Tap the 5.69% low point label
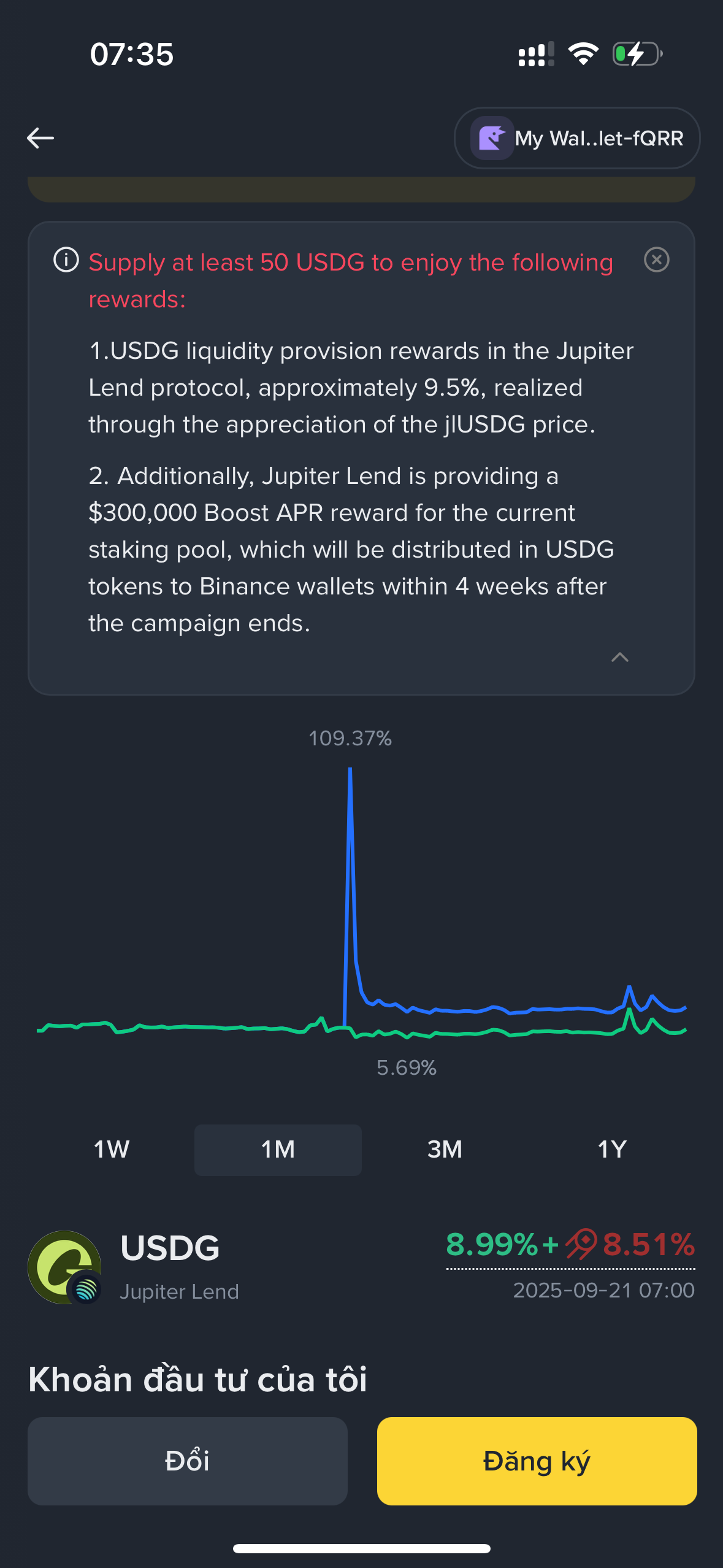 tap(407, 1068)
